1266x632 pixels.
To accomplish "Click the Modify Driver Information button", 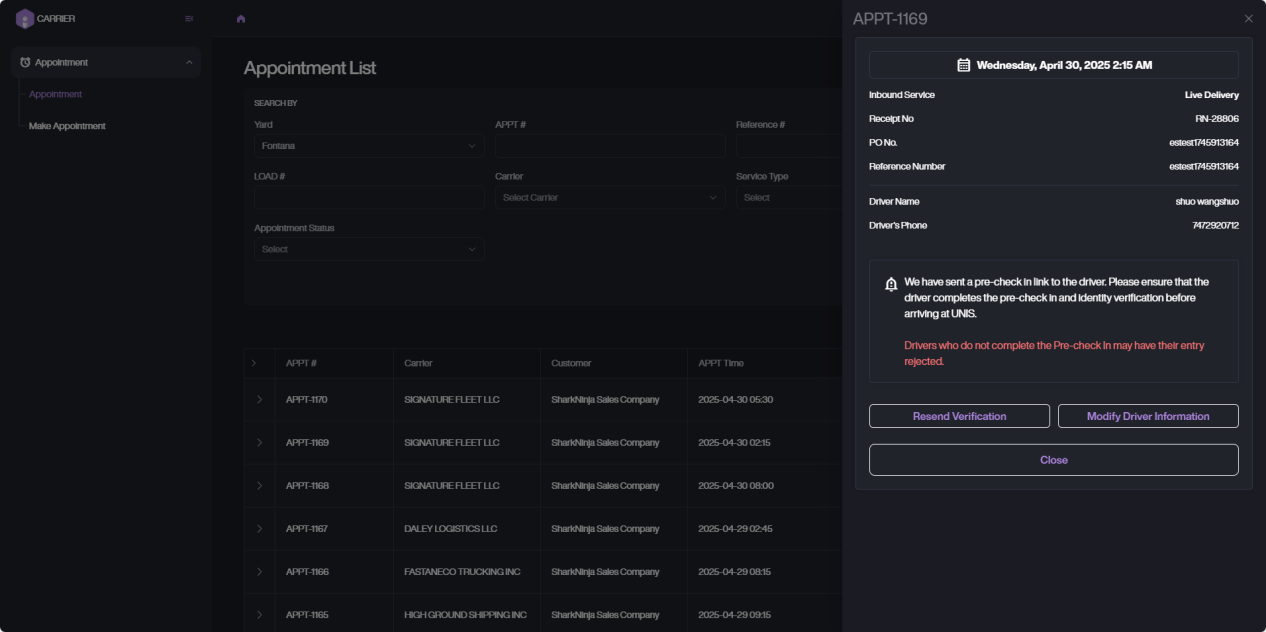I will [1148, 416].
